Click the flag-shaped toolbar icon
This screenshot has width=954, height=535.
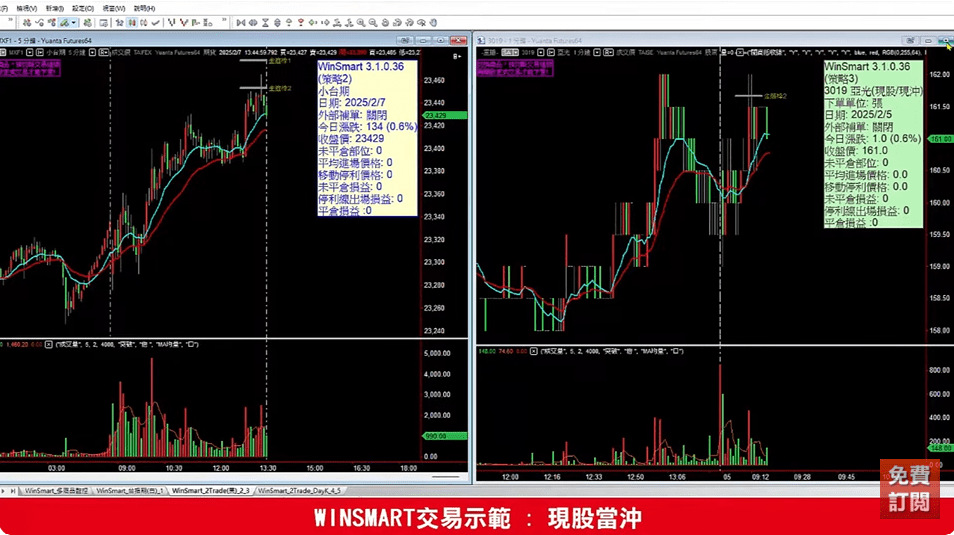[x=195, y=23]
